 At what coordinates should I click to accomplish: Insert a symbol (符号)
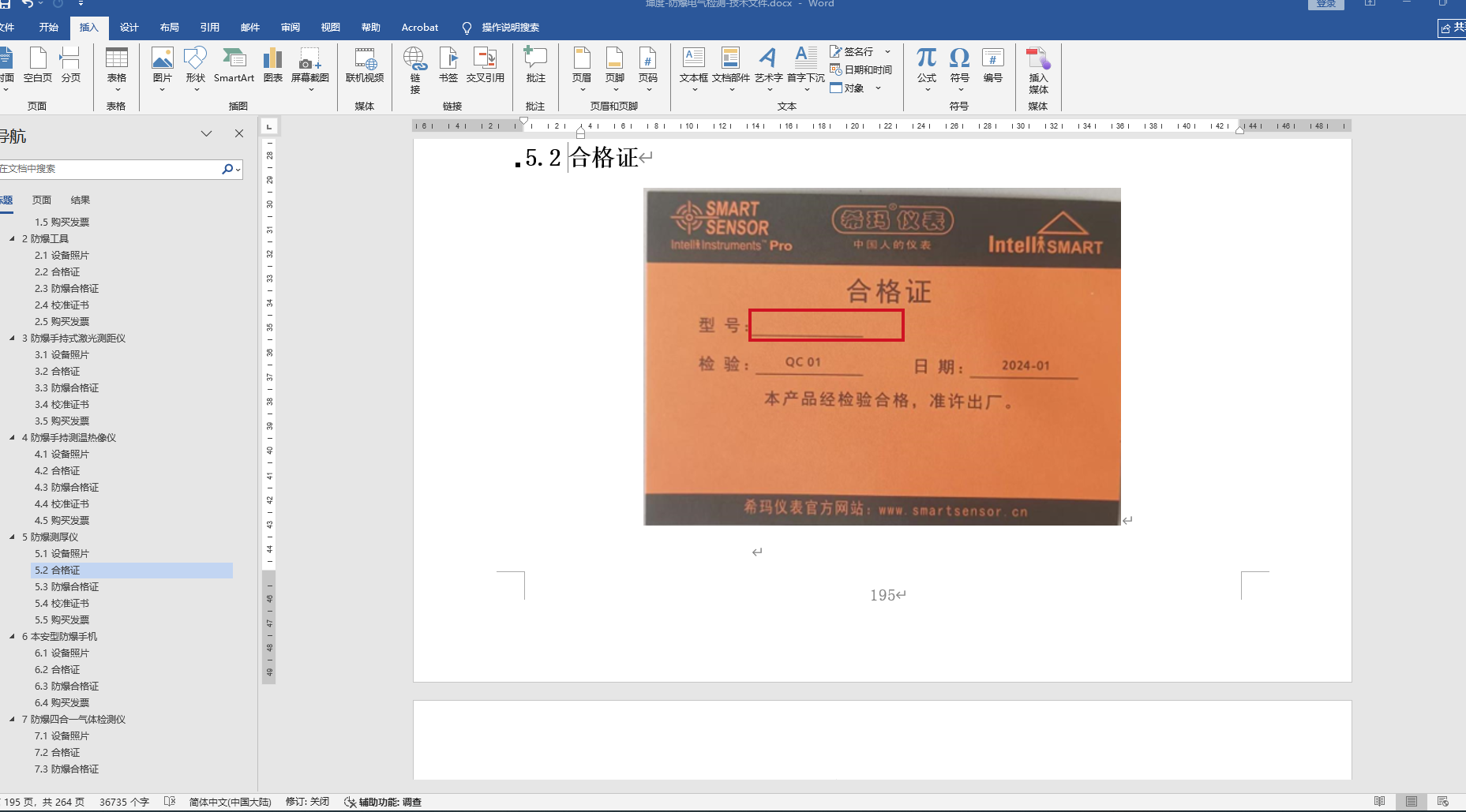(960, 69)
